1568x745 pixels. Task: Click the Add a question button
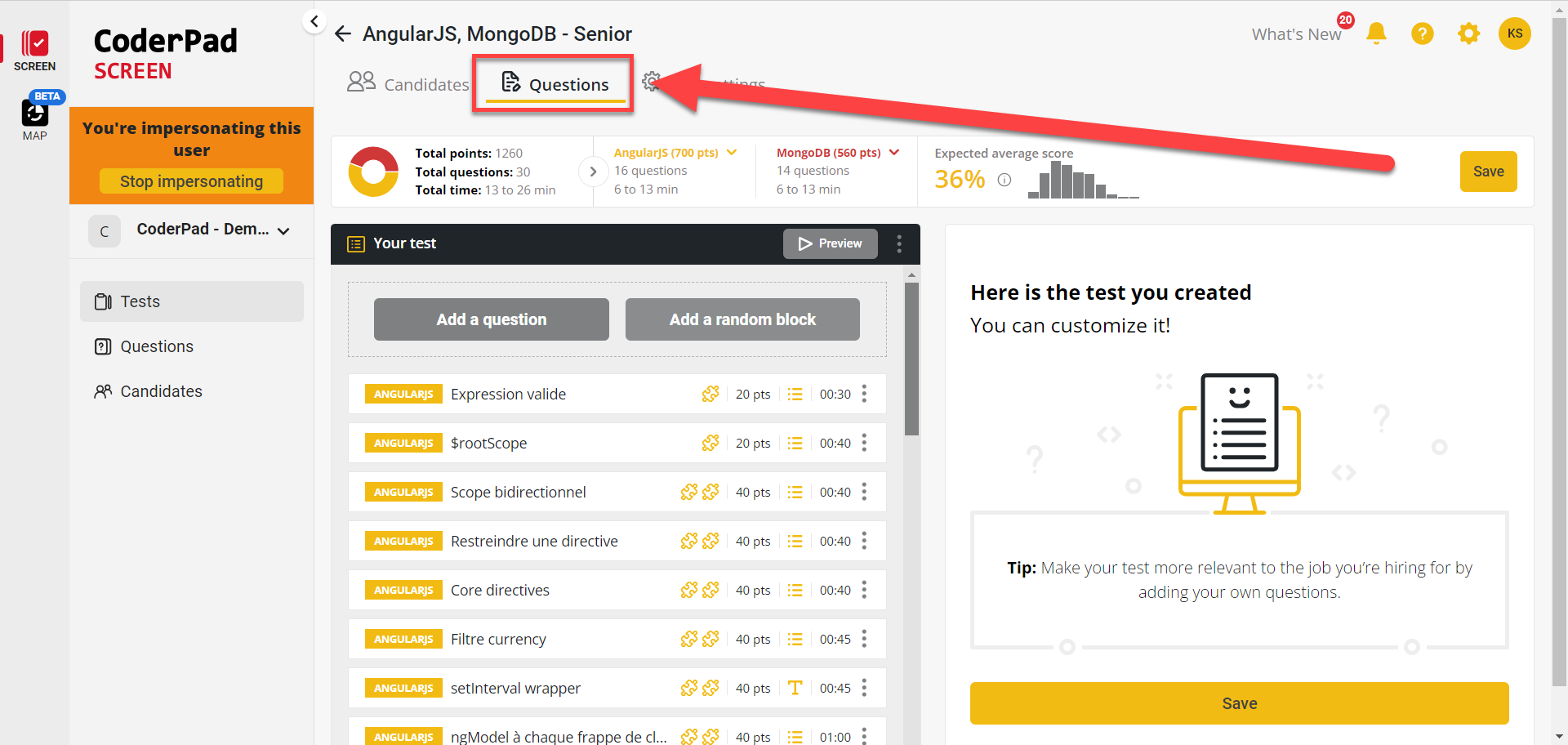[491, 319]
